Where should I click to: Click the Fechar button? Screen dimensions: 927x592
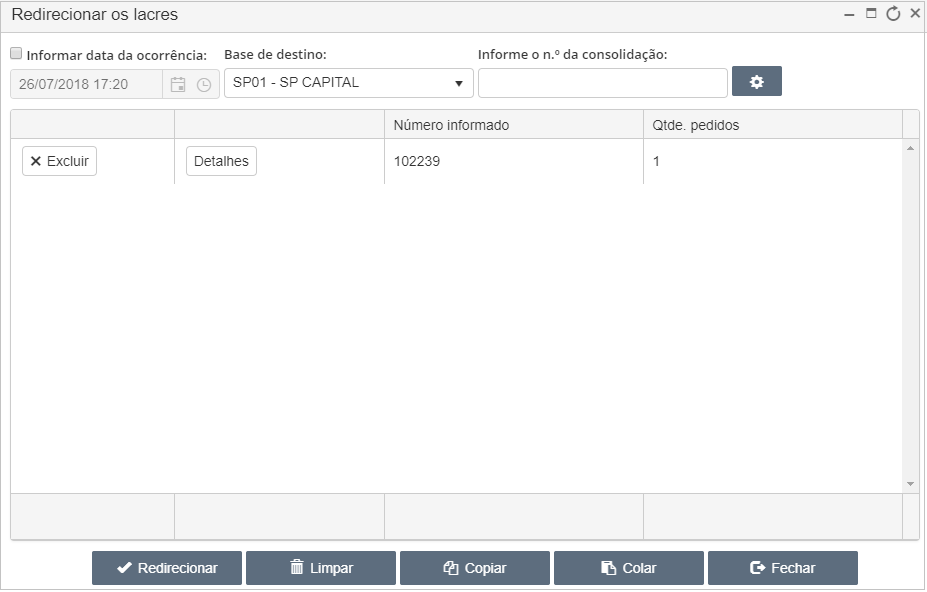(783, 568)
